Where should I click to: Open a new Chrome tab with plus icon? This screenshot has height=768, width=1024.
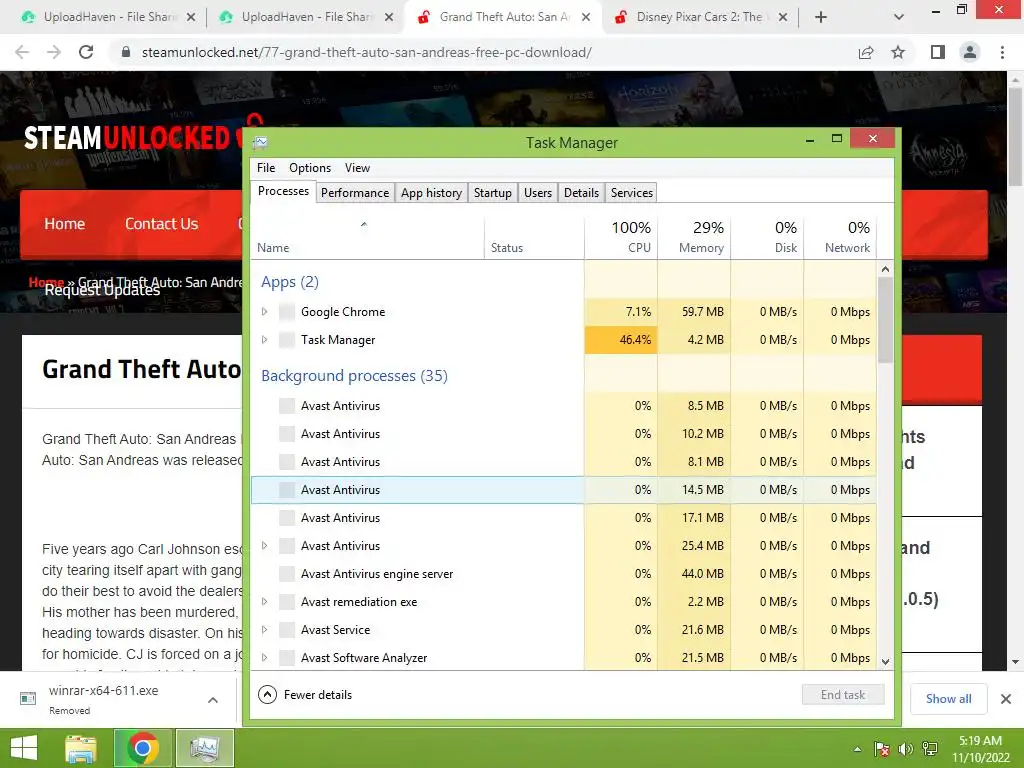pyautogui.click(x=821, y=18)
